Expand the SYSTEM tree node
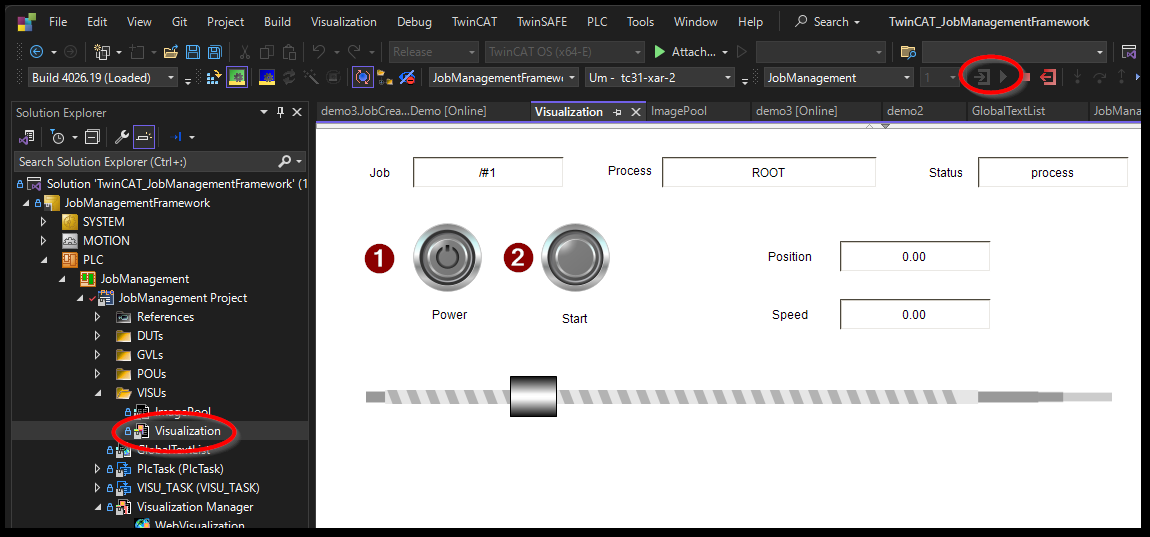Screen dimensions: 1150x537 pyautogui.click(x=43, y=222)
